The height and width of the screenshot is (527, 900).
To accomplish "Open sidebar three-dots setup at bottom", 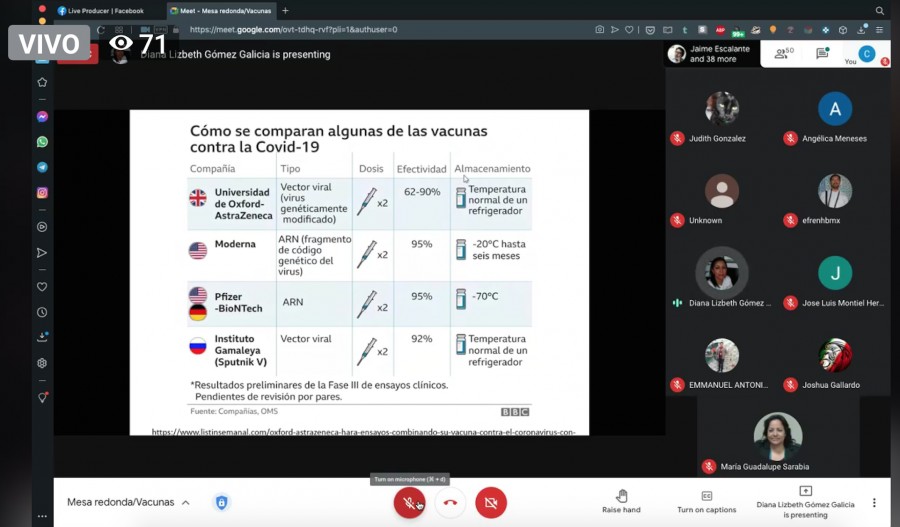I will coord(42,516).
